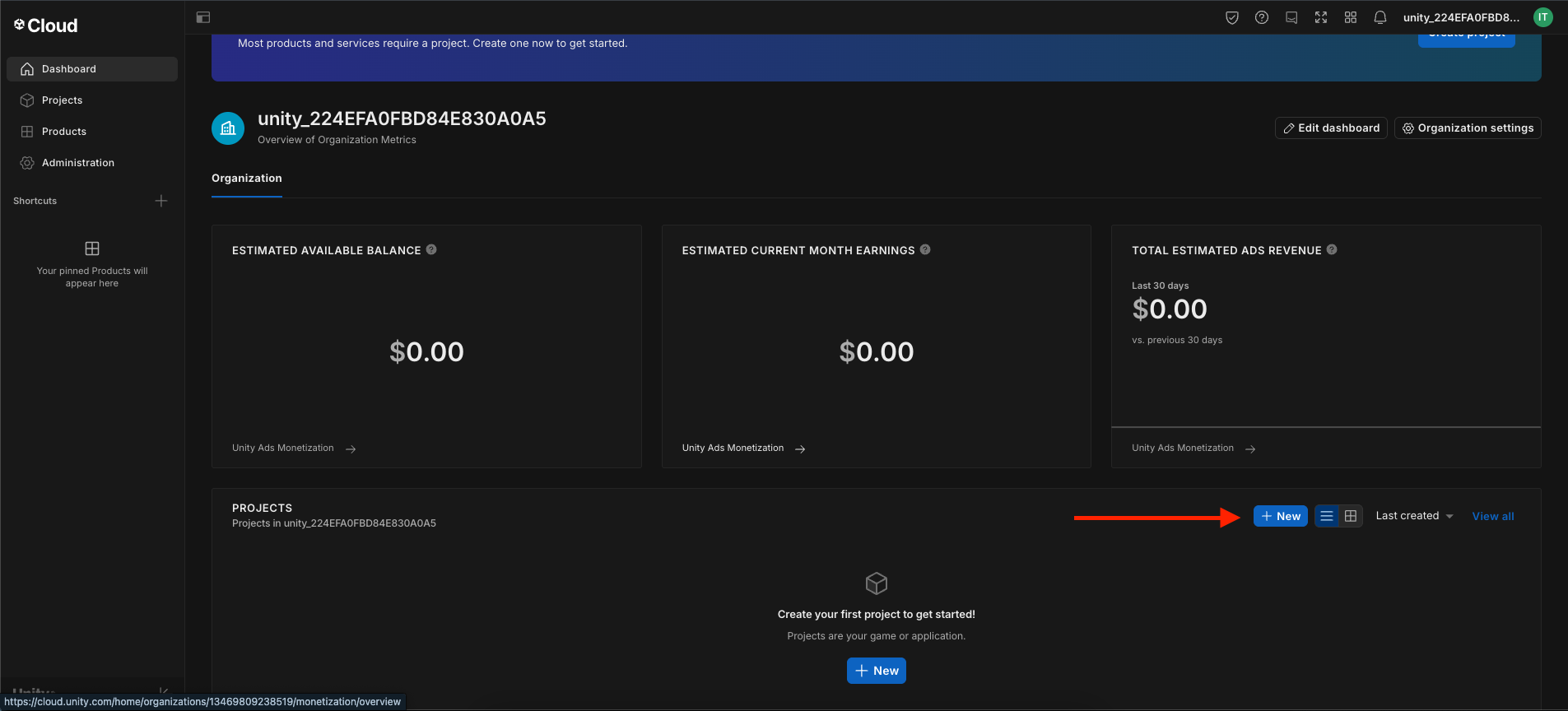Click 'Overview of Organization Metrics' subtitle

pyautogui.click(x=337, y=140)
